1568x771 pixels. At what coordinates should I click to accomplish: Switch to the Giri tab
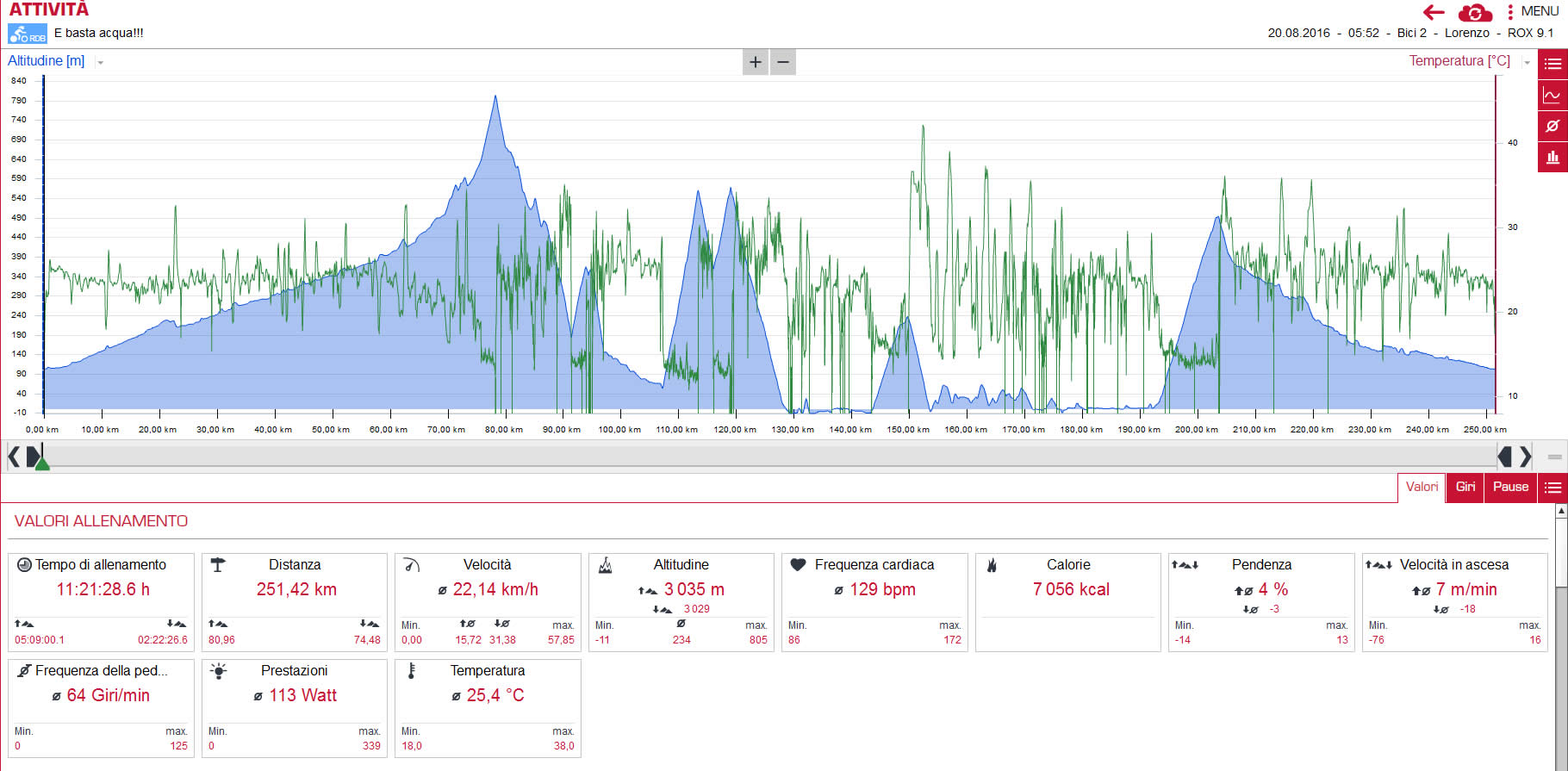pyautogui.click(x=1465, y=488)
